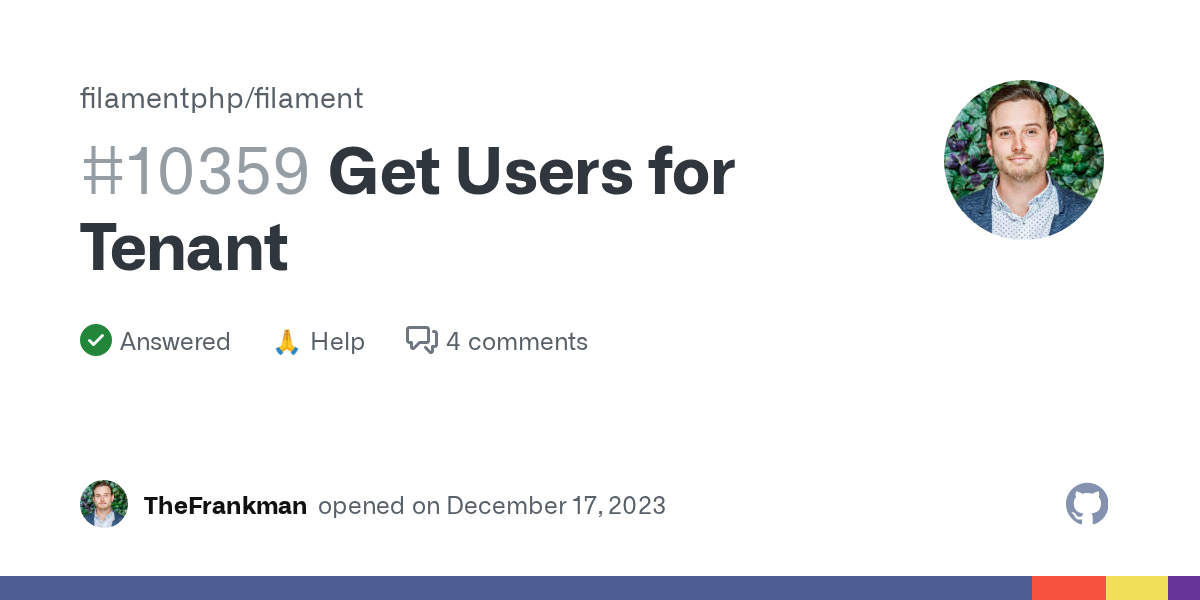The height and width of the screenshot is (600, 1200).
Task: Open the filamentphp owner name link
Action: [163, 98]
